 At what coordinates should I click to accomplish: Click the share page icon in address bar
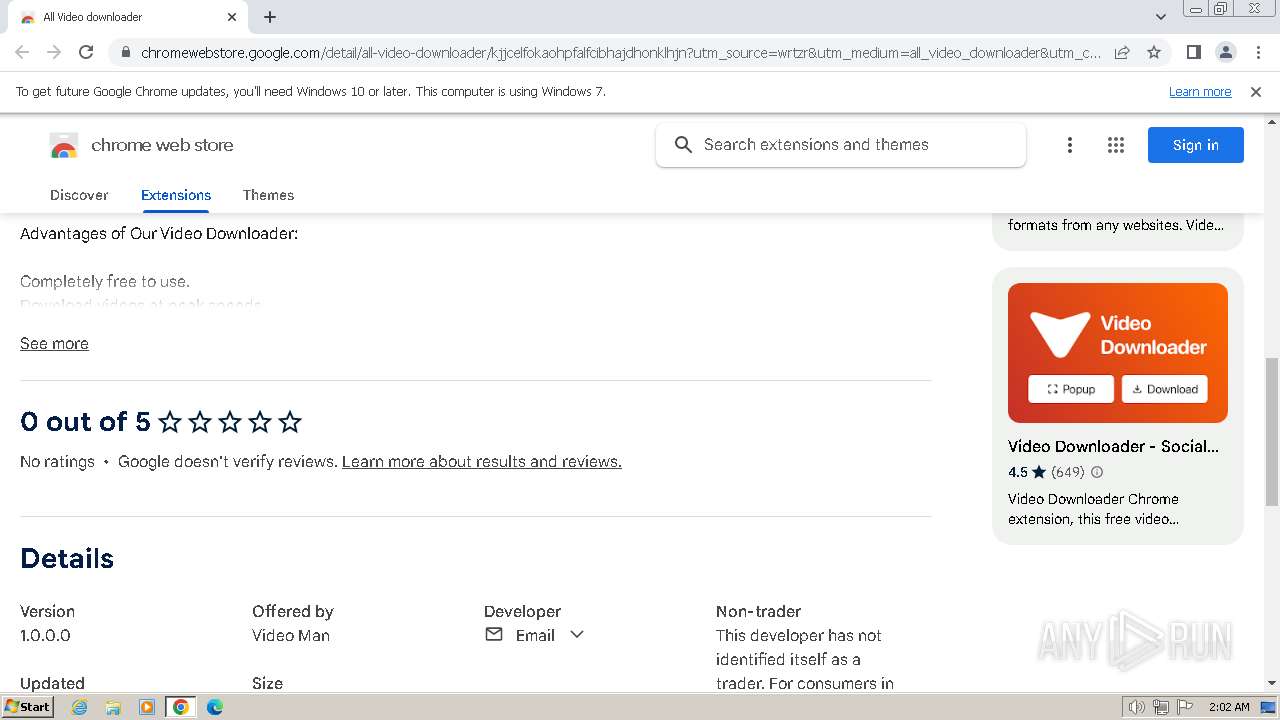[1122, 52]
